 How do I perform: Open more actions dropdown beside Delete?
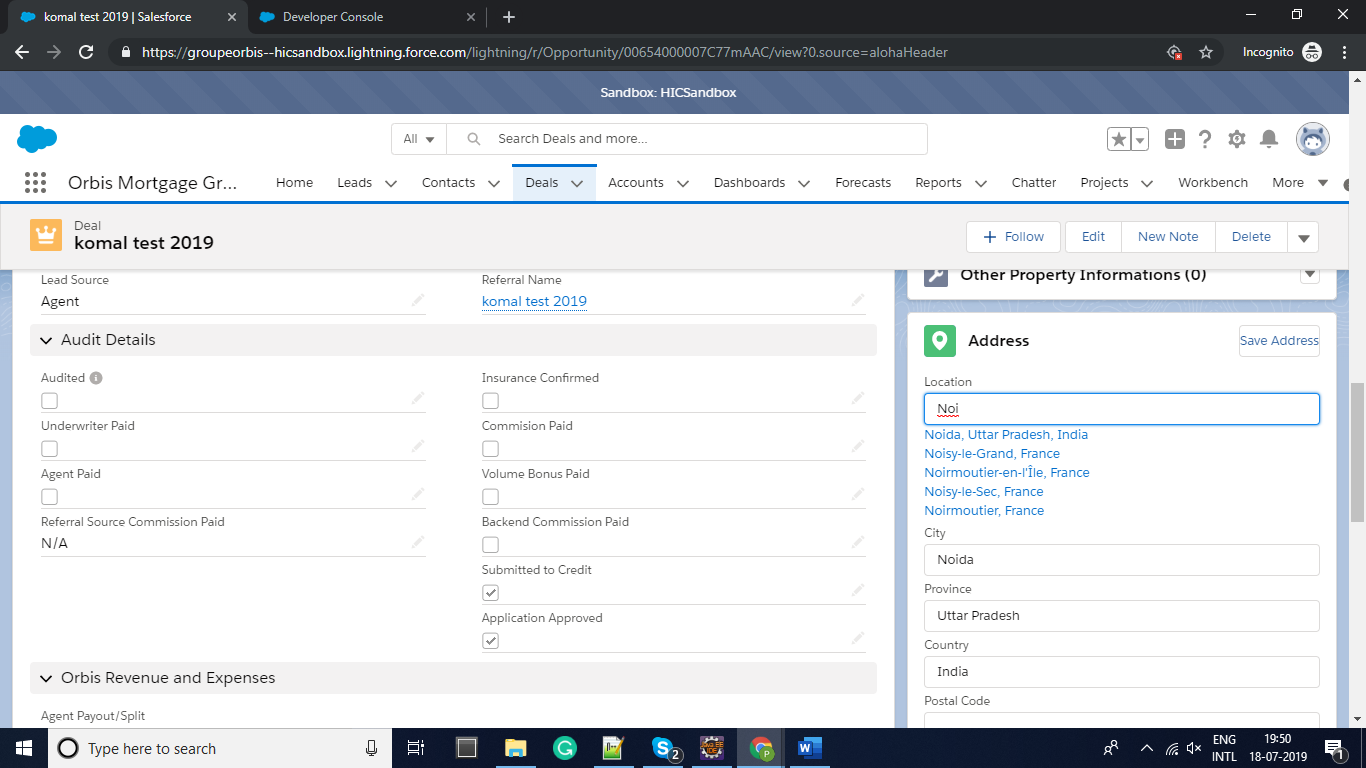[1303, 237]
